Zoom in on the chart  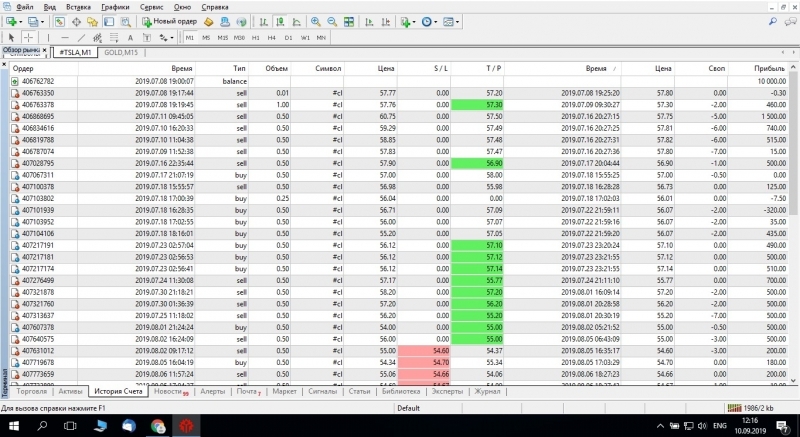pyautogui.click(x=316, y=21)
